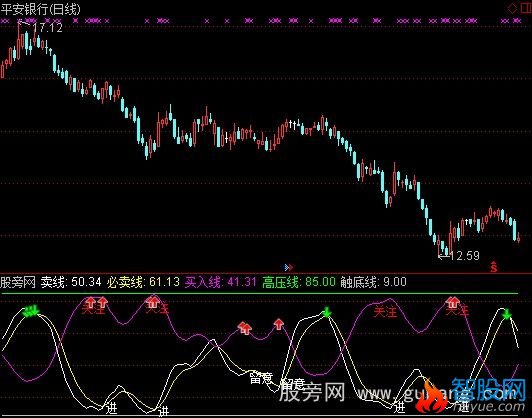
Task: Click the blue-red double chevron marker
Action: [x=288, y=267]
